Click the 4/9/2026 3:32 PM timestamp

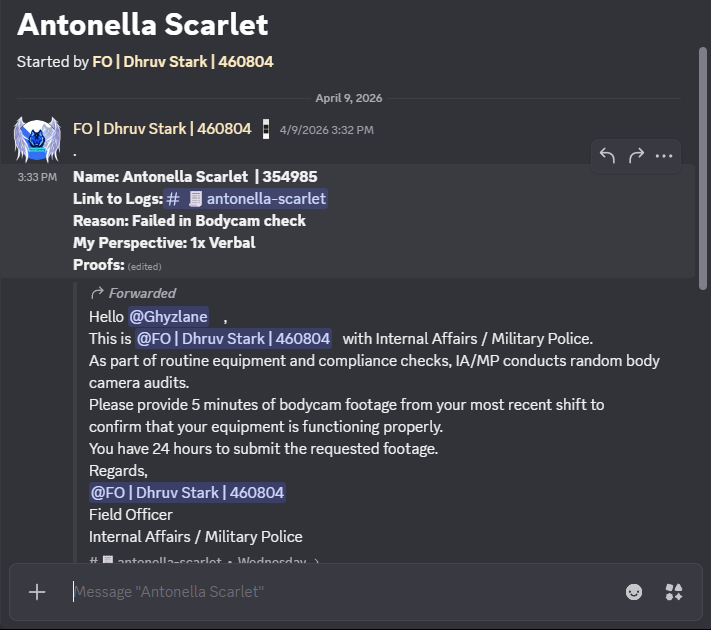point(326,130)
